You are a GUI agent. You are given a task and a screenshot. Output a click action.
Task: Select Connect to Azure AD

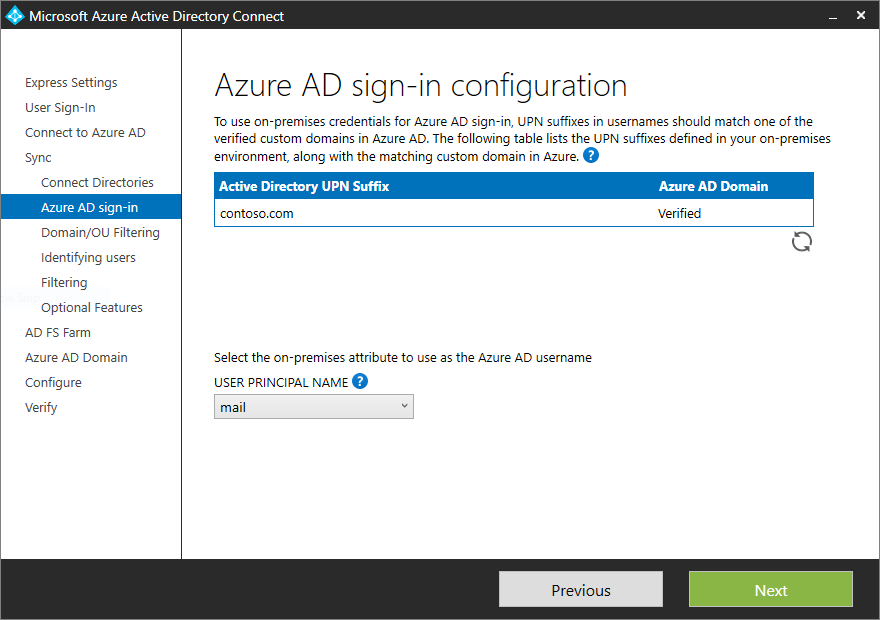pos(85,132)
